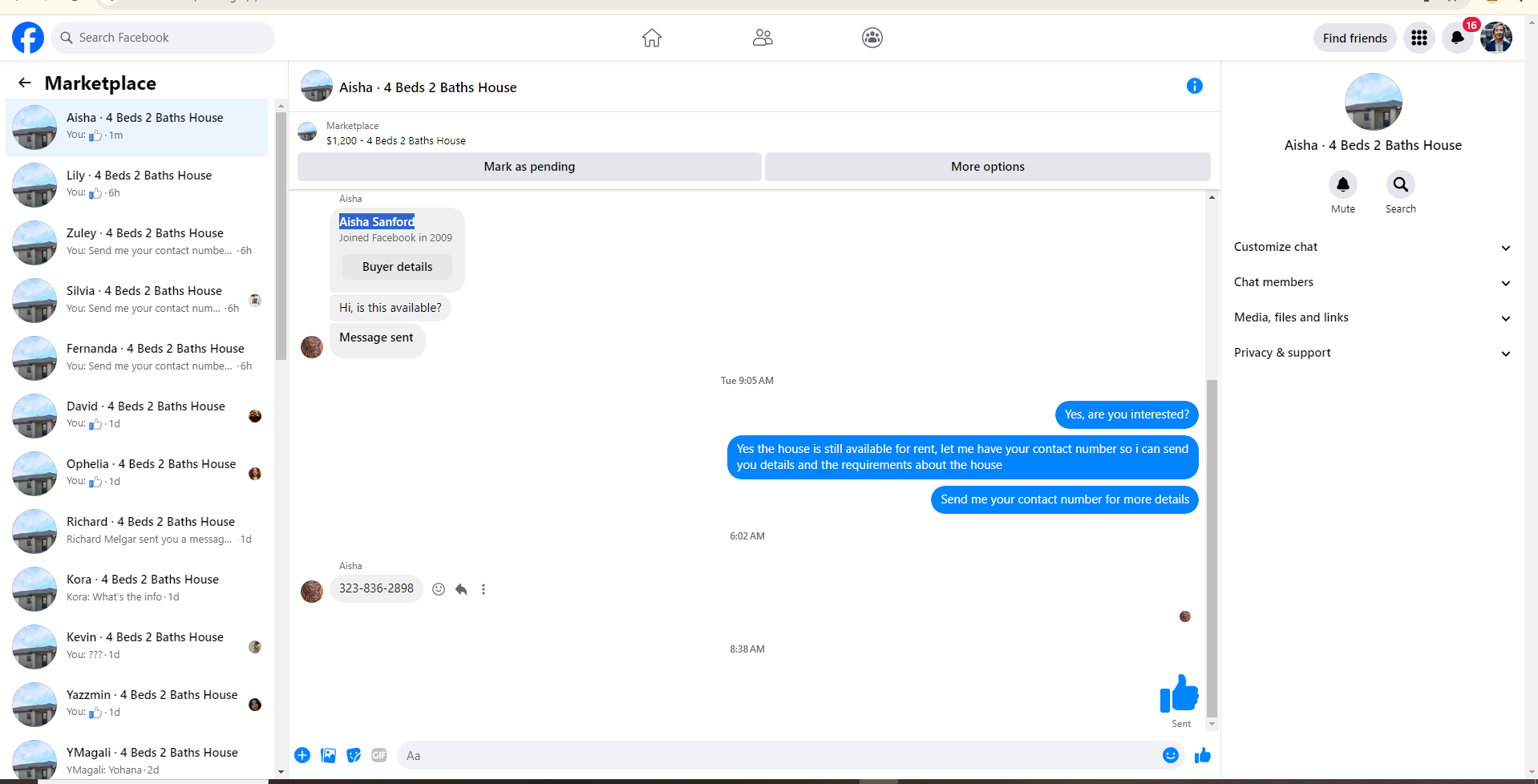This screenshot has height=784, width=1538.
Task: Mute this conversation bell icon
Action: [1343, 184]
